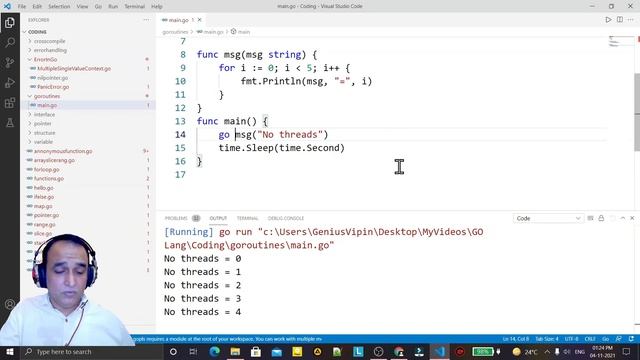Open Mail app from taskbar
The height and width of the screenshot is (360, 640).
(x=277, y=351)
